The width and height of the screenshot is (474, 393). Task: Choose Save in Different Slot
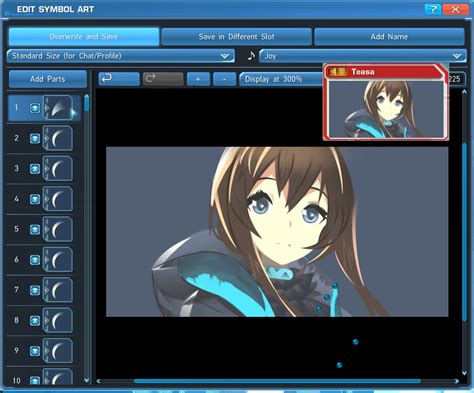pyautogui.click(x=236, y=36)
